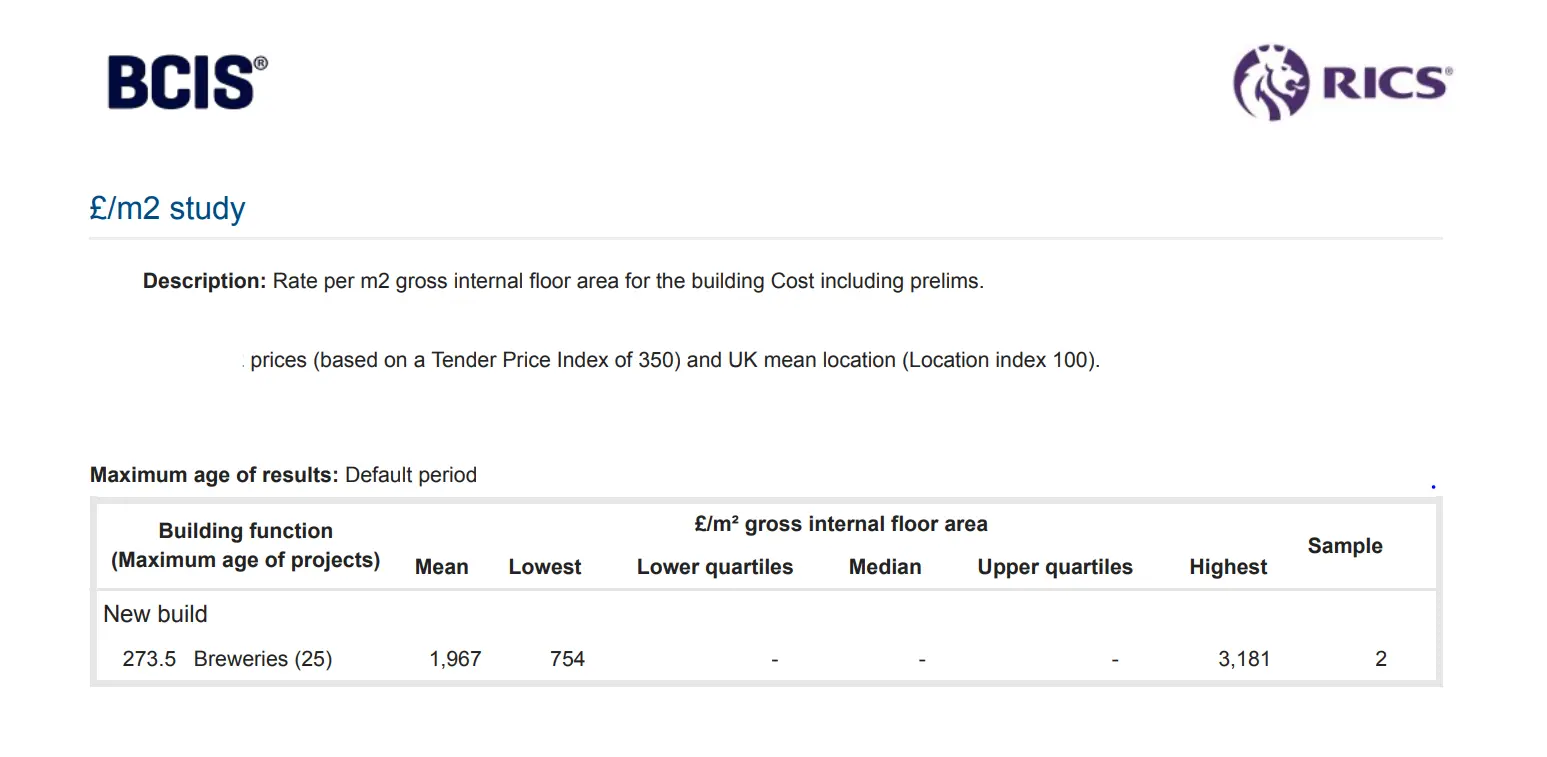The height and width of the screenshot is (757, 1547).
Task: Select the Building function column header
Action: (x=245, y=545)
